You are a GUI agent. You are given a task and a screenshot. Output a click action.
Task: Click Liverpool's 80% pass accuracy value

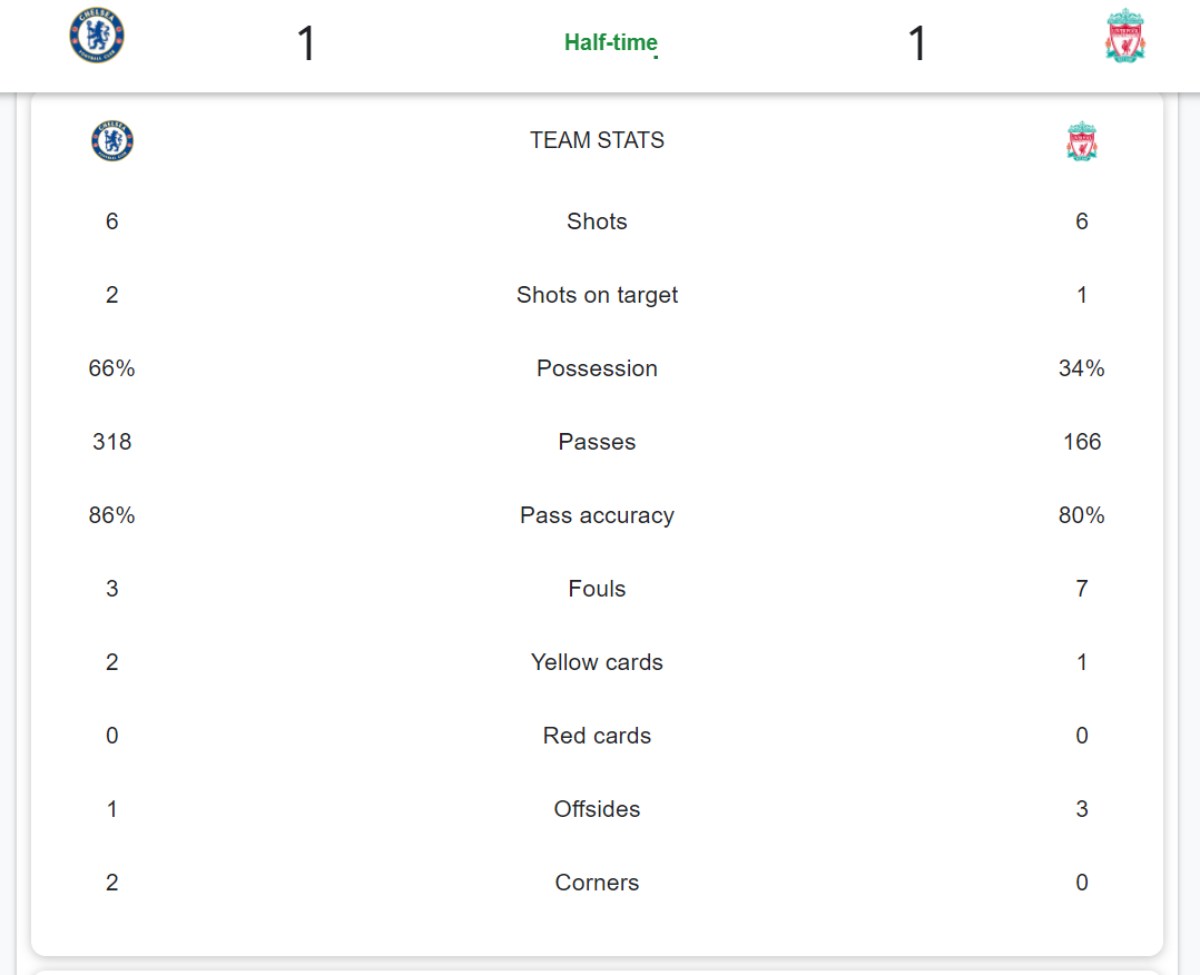pos(1081,515)
